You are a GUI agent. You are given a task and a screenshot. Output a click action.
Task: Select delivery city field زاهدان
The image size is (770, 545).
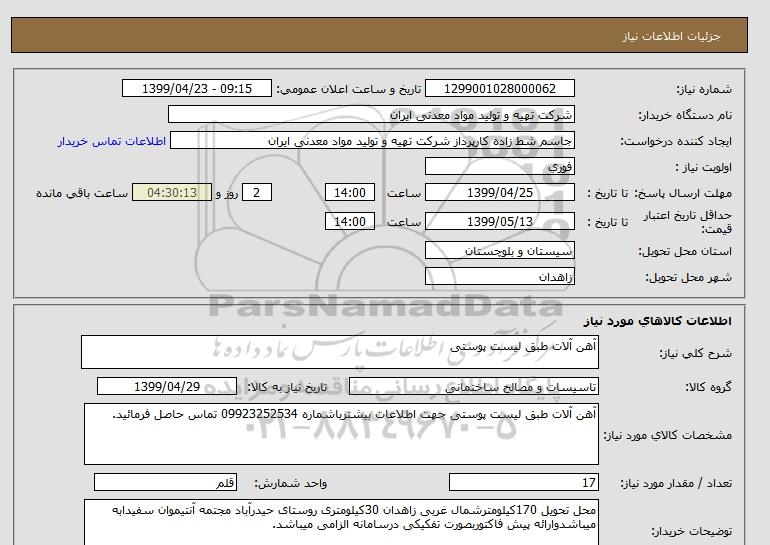click(499, 276)
